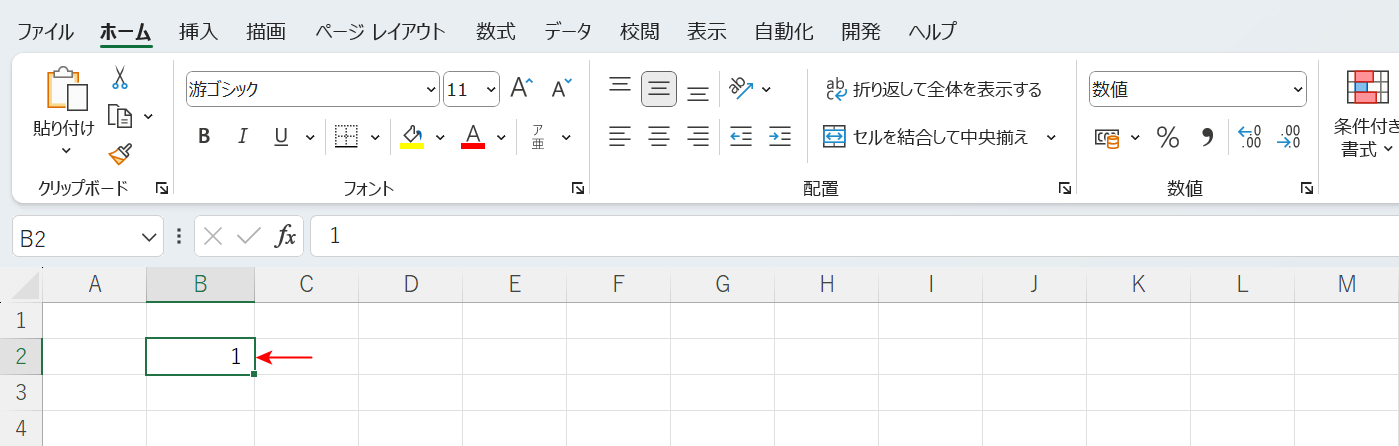Screen dimensions: 1399x446
Task: Click the Format Painter brush icon
Action: pos(120,154)
